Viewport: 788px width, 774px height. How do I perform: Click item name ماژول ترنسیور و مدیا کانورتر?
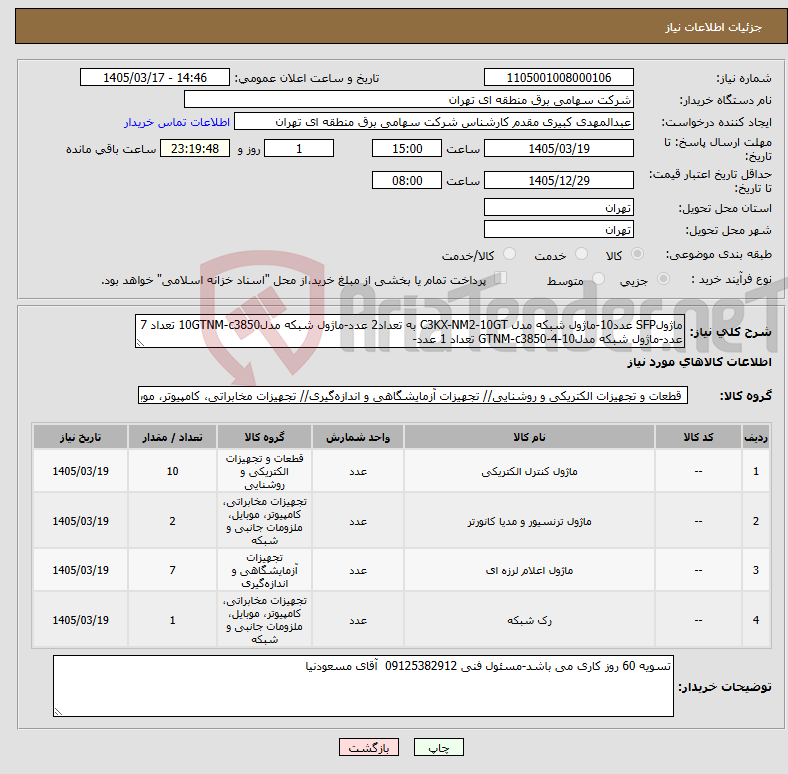point(529,521)
